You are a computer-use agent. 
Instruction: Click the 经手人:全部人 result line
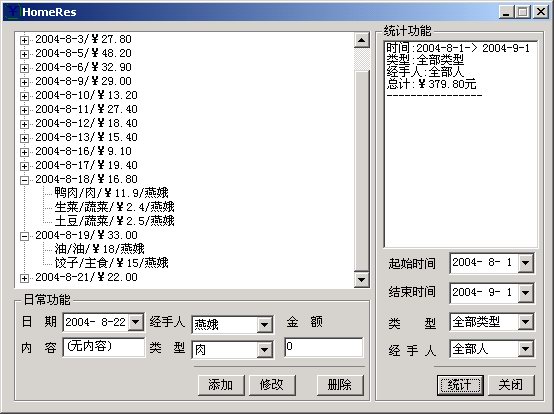[x=425, y=72]
